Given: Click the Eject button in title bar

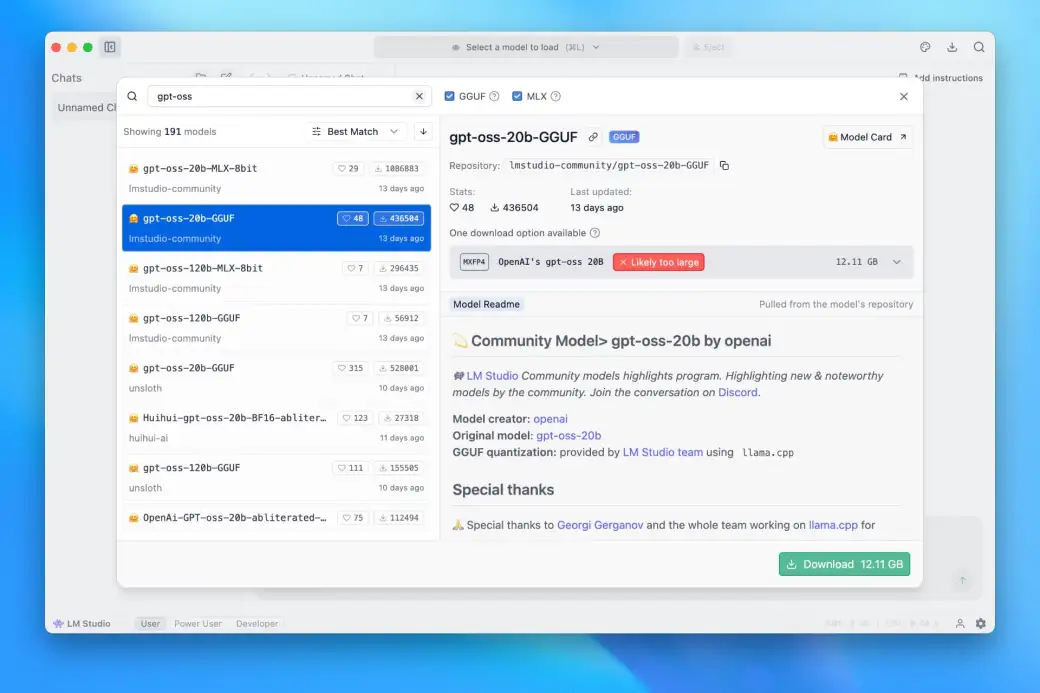Looking at the screenshot, I should coord(708,47).
